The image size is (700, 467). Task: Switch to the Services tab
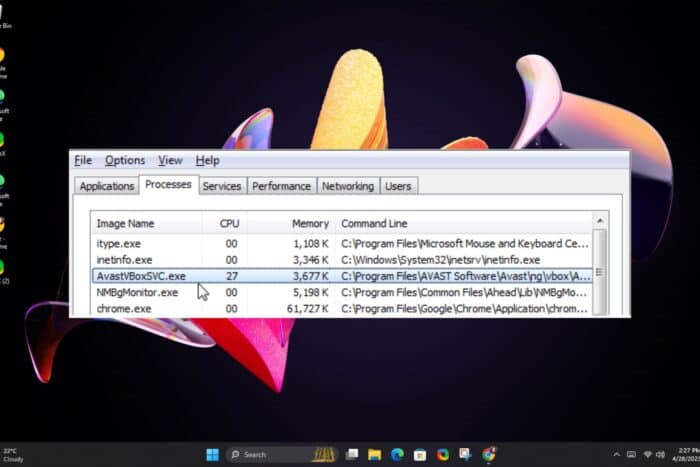[221, 186]
